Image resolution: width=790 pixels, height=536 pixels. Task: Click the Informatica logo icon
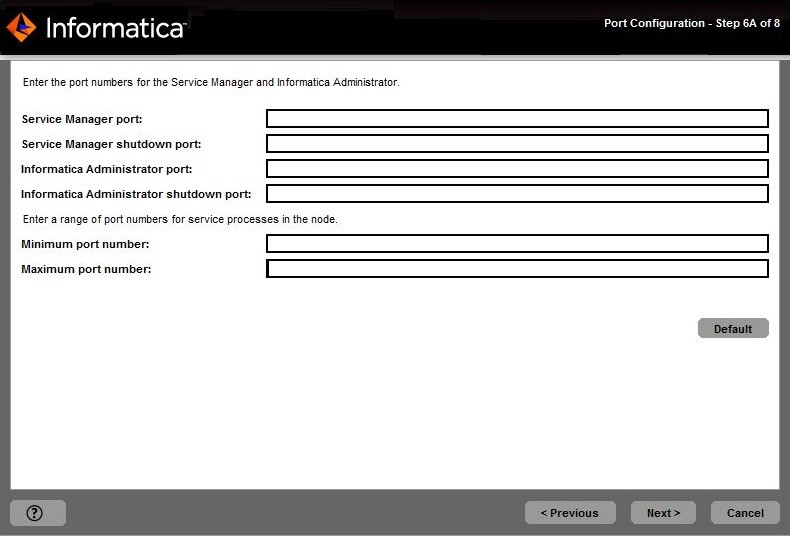pos(21,27)
